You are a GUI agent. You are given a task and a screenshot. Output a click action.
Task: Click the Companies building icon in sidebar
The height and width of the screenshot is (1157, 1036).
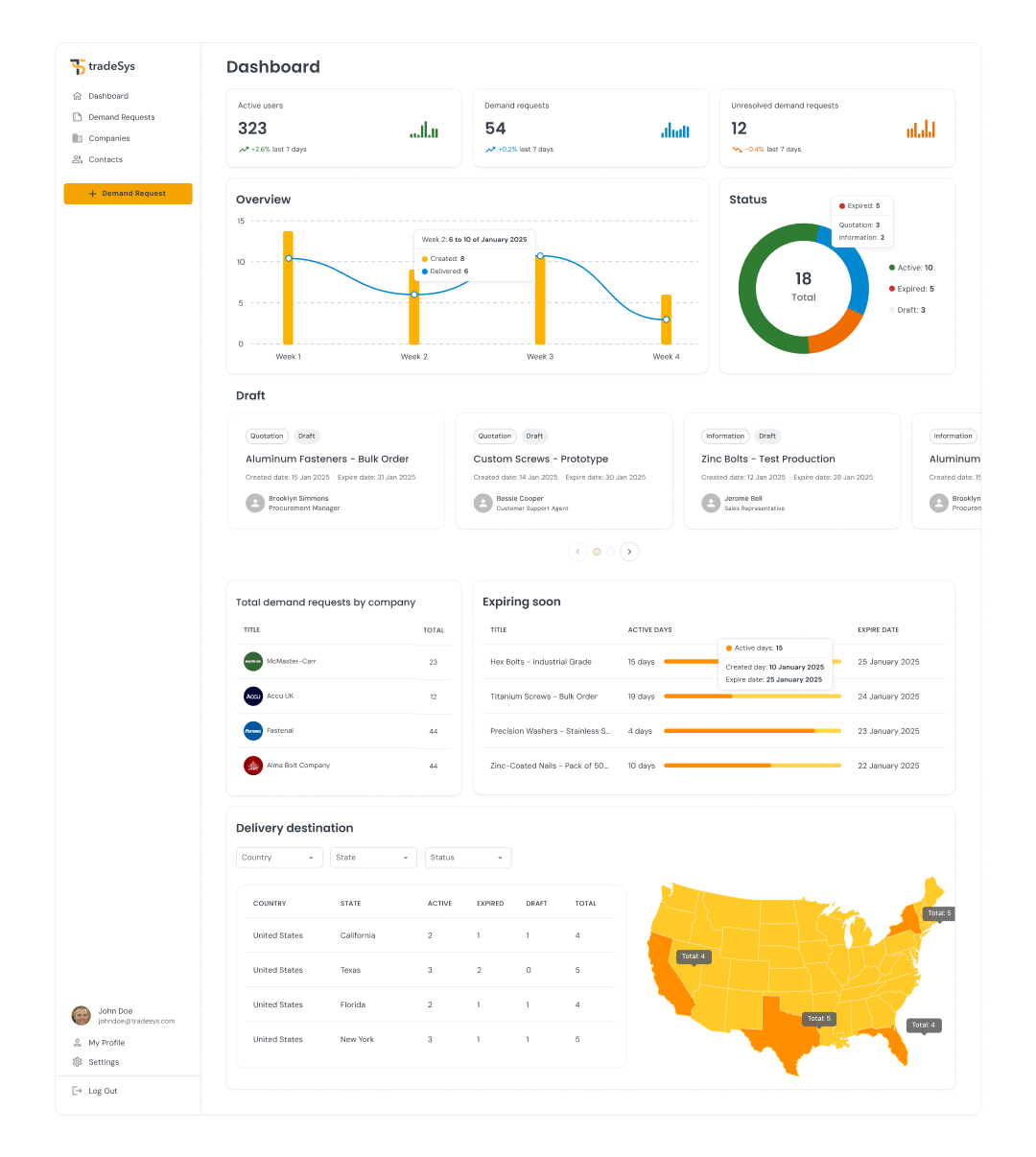[x=78, y=138]
